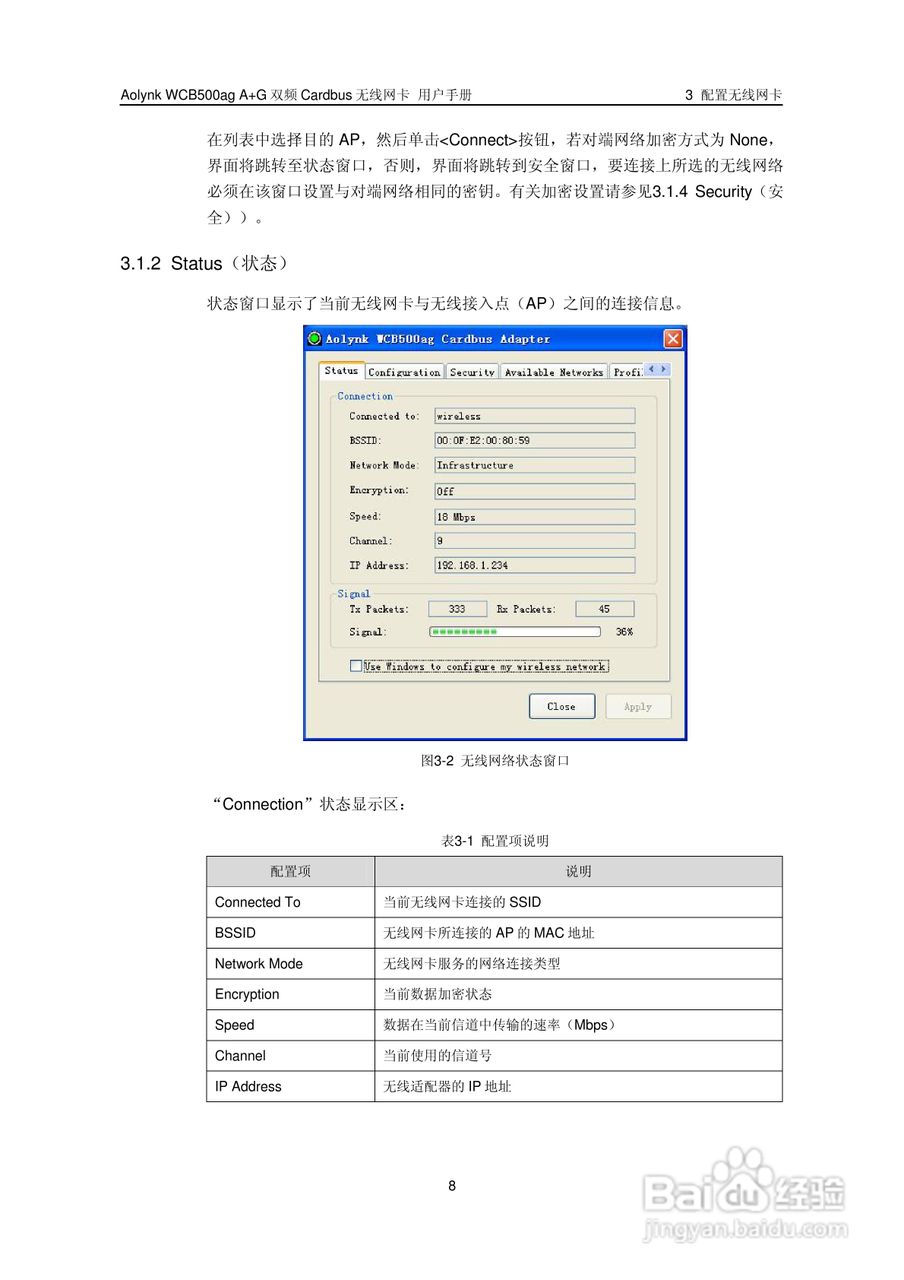The width and height of the screenshot is (904, 1280).
Task: Click the Network Mode table cell
Action: click(x=291, y=964)
